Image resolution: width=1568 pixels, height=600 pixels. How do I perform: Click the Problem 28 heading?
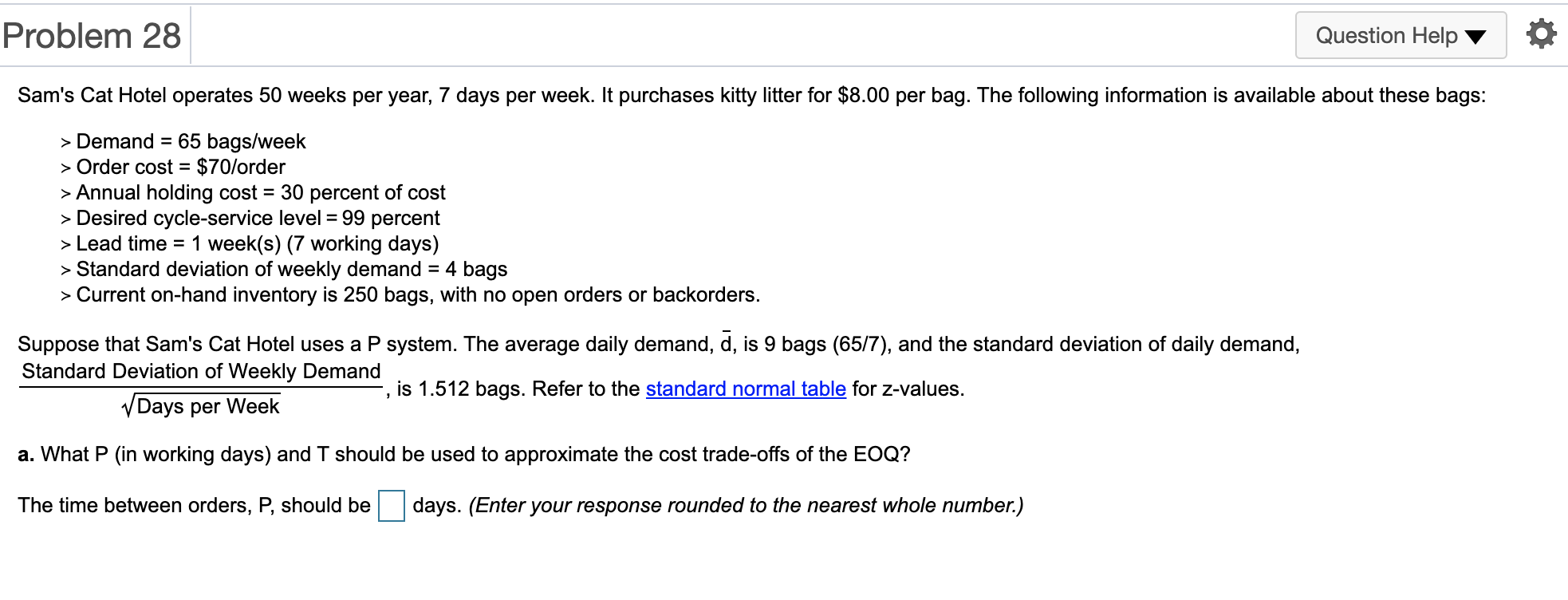[92, 36]
